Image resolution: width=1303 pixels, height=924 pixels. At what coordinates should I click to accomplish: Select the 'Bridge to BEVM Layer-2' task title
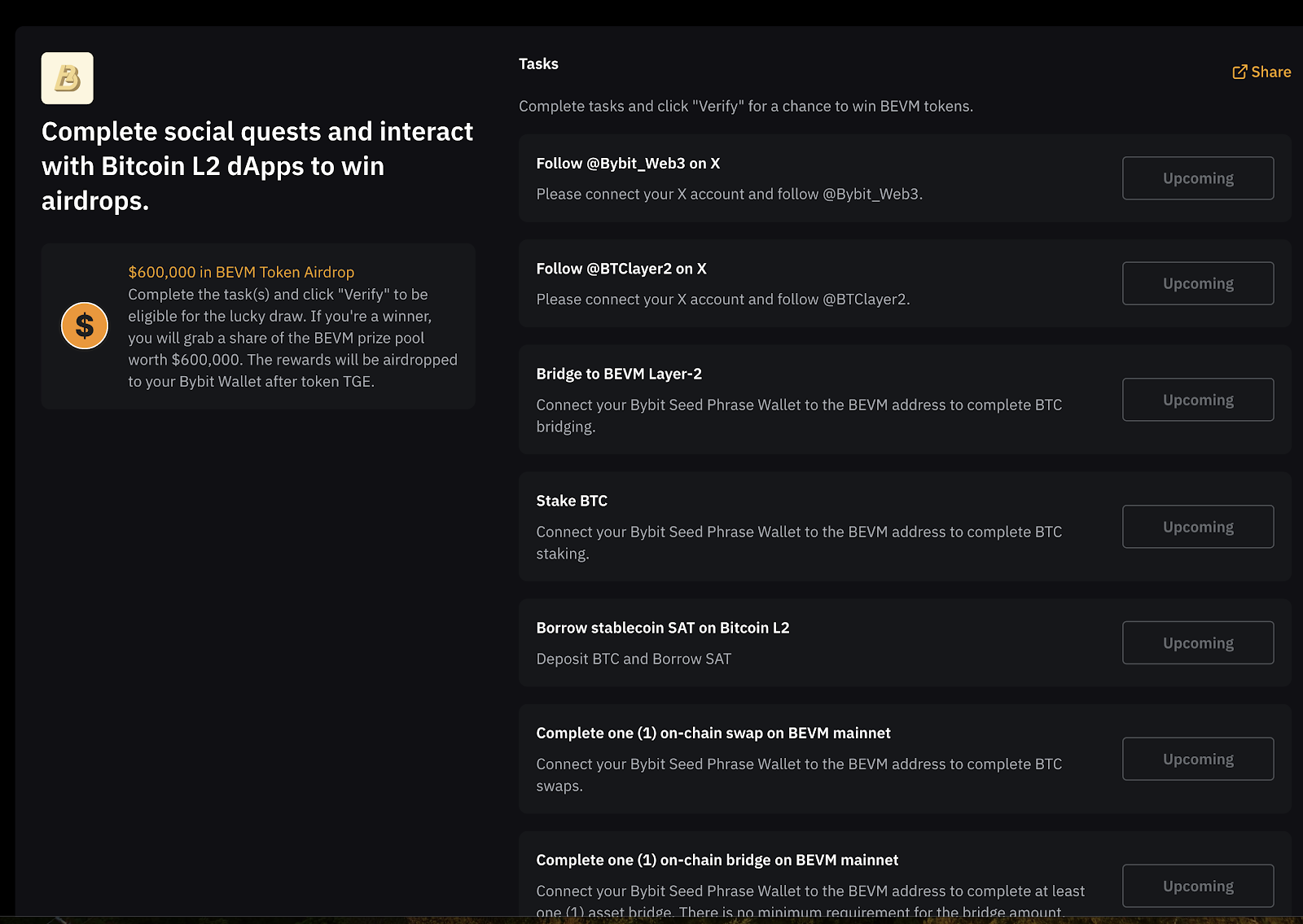(619, 374)
